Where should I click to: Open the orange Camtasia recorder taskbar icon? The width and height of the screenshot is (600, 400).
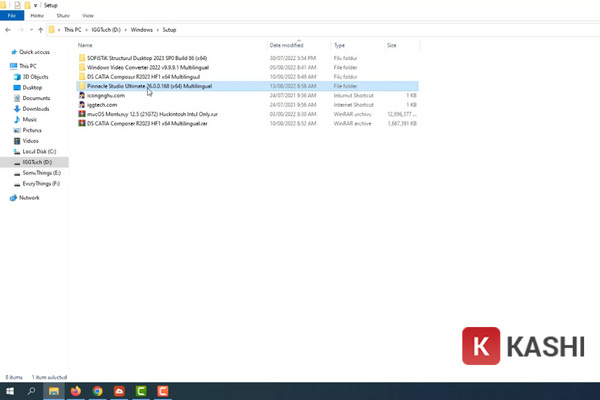click(x=163, y=391)
